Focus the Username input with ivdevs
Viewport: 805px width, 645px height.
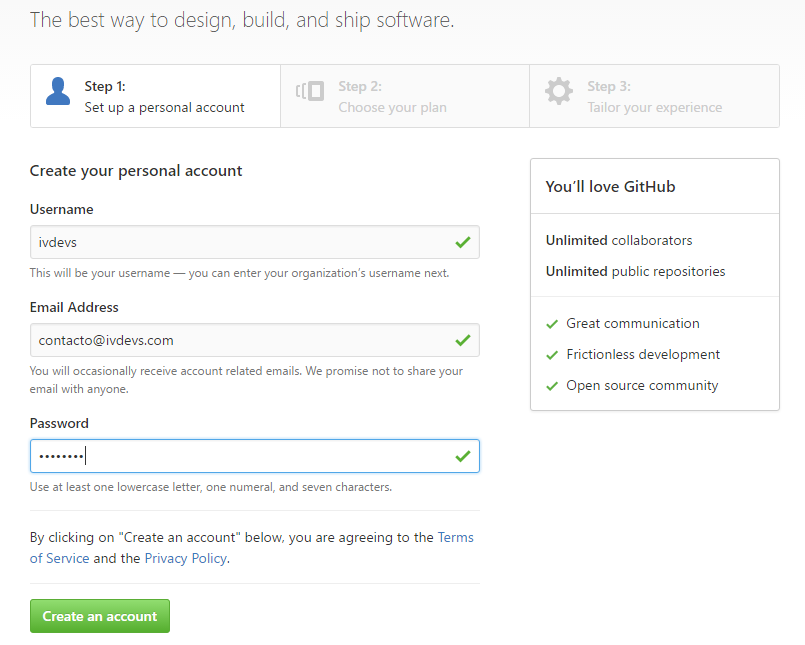(x=255, y=242)
